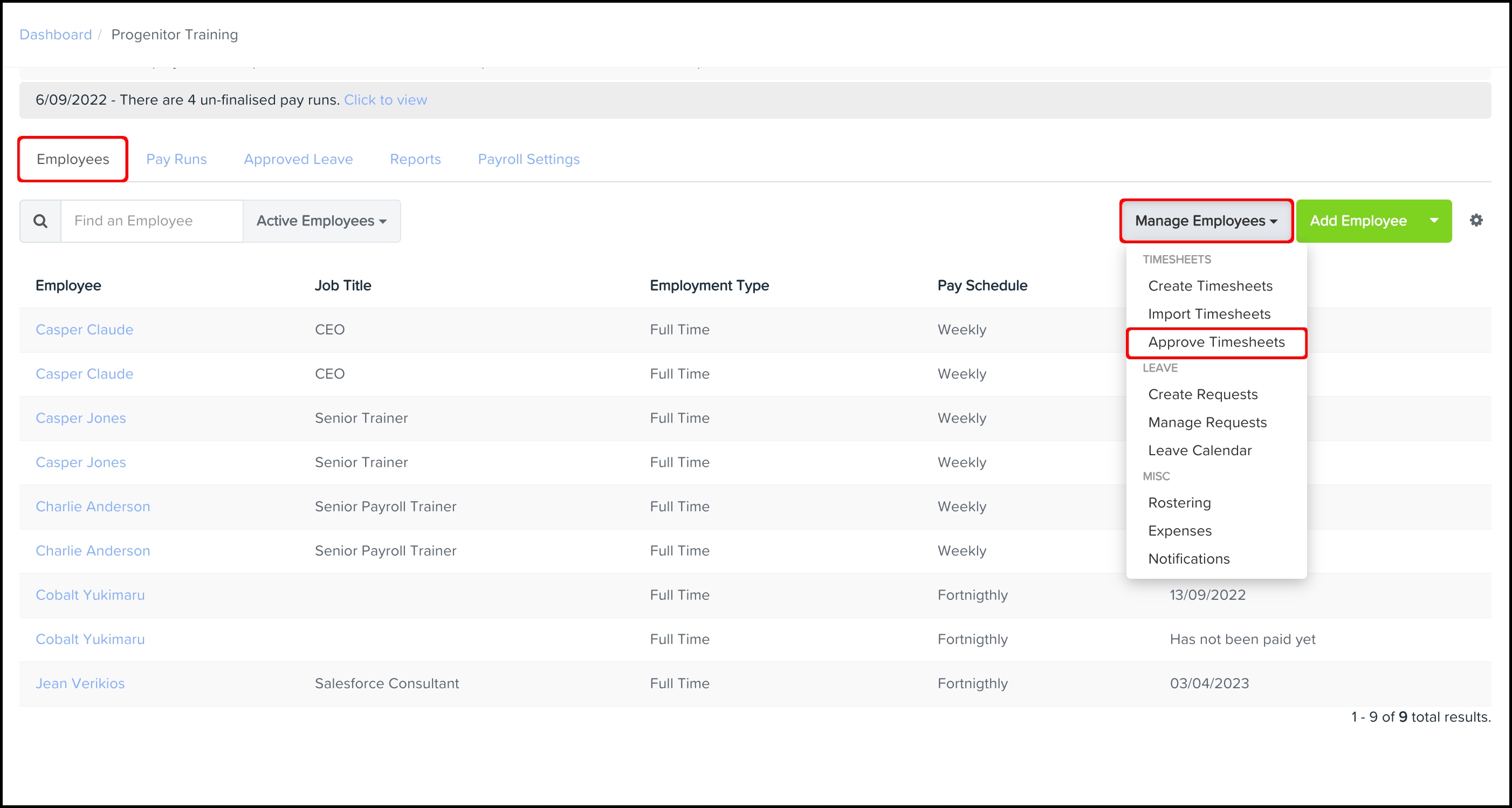The image size is (1512, 808).
Task: Choose Rostering under Misc section
Action: (1179, 503)
